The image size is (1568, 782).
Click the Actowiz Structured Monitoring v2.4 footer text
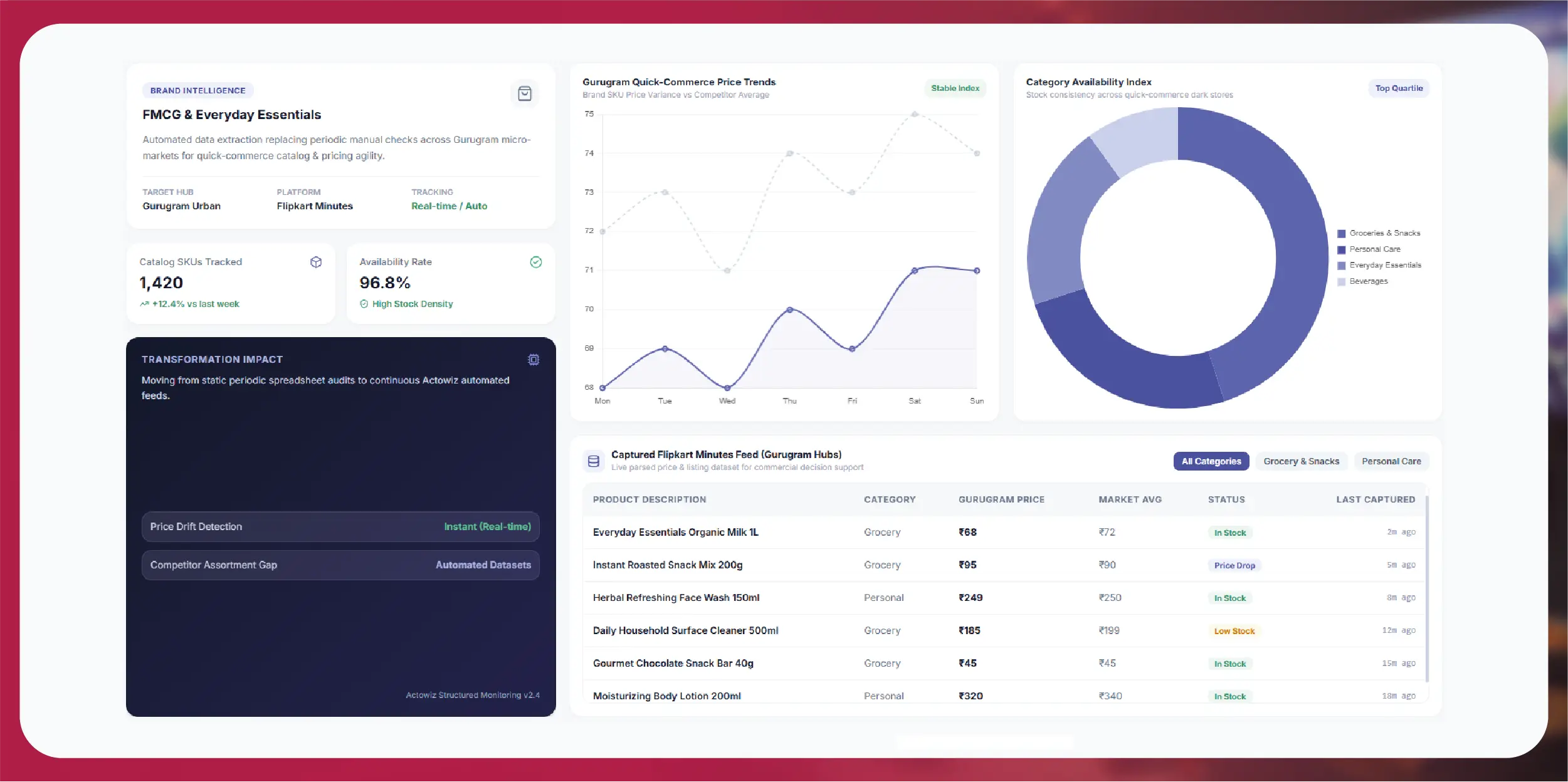click(473, 696)
